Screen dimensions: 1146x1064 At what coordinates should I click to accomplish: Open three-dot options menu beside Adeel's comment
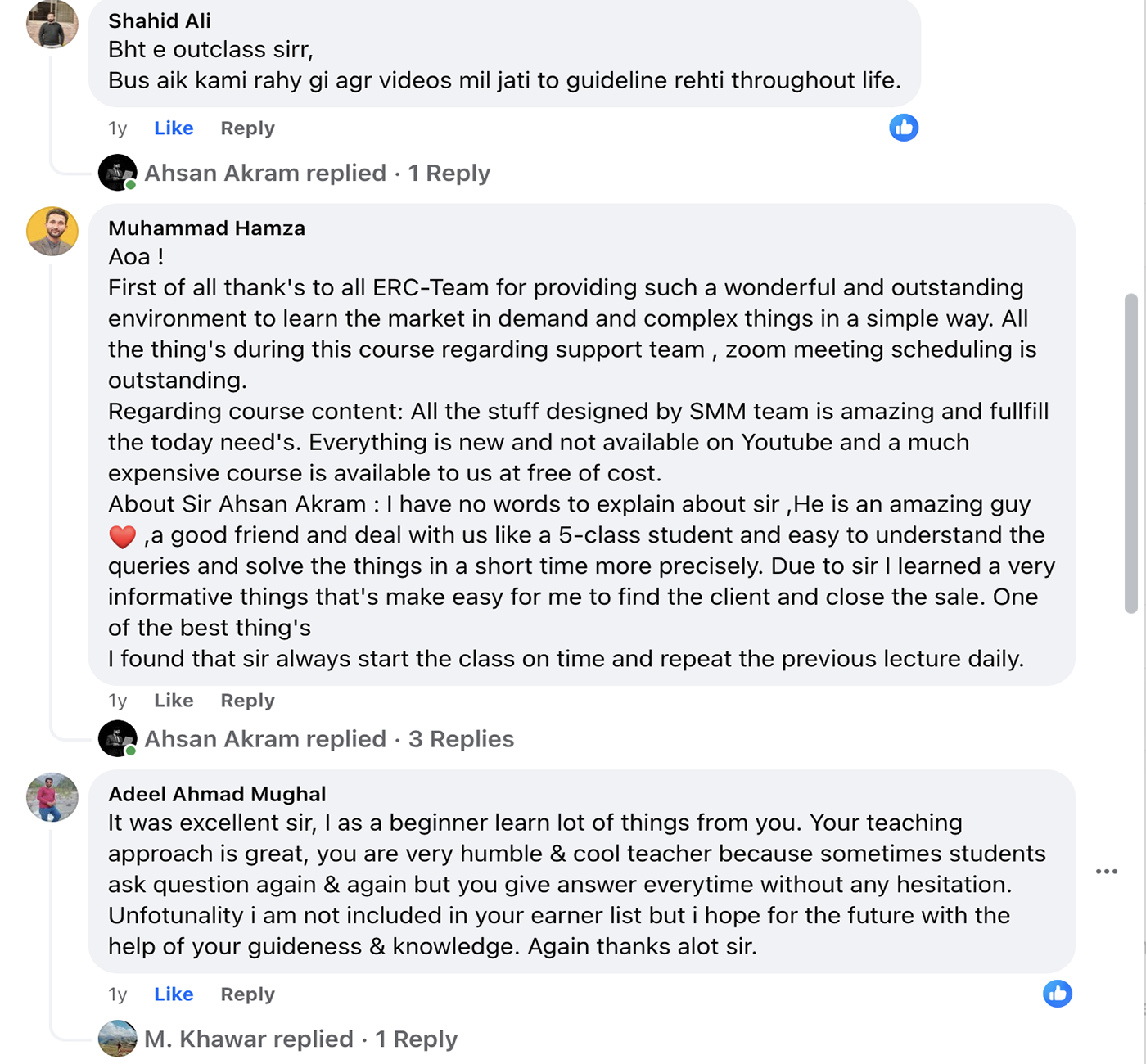pos(1107,872)
